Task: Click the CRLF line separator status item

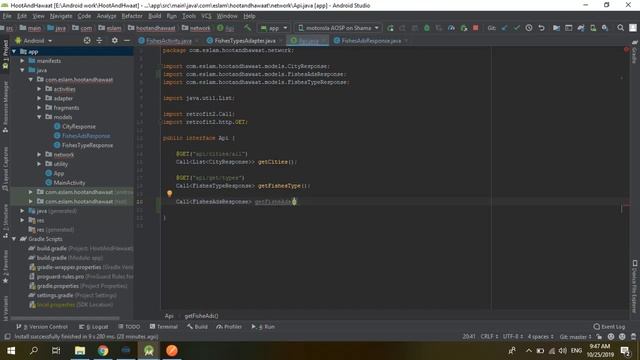Action: (x=489, y=337)
